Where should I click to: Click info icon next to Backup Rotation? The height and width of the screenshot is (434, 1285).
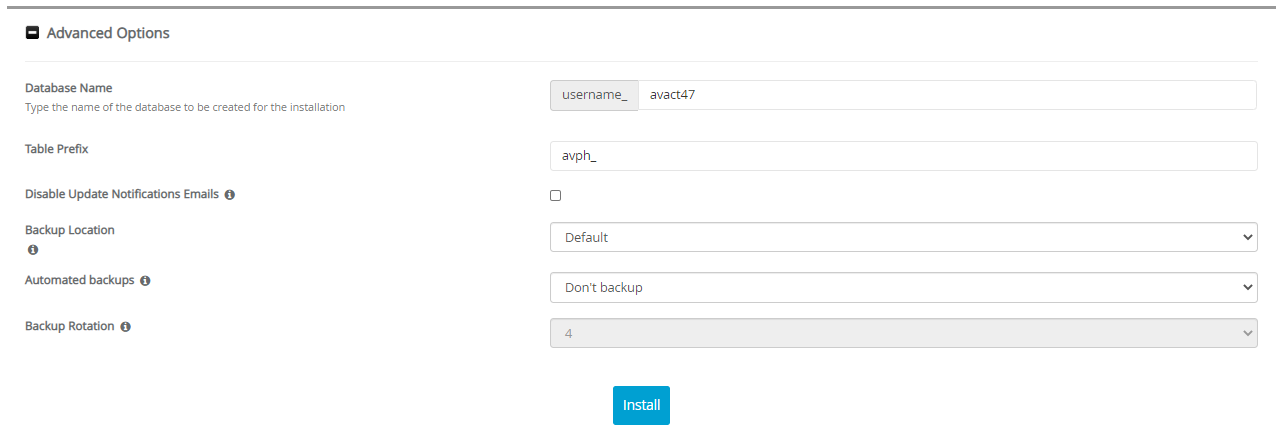tap(125, 327)
